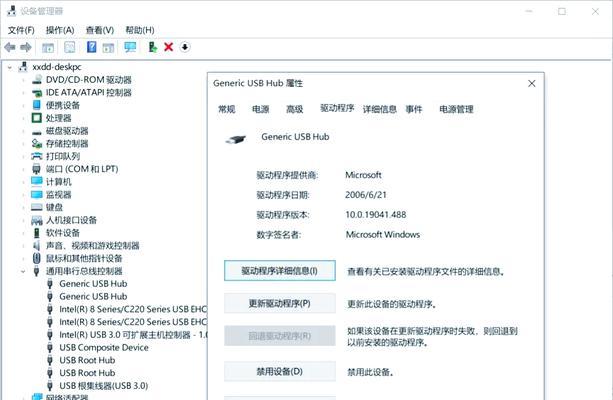Collapse the 通用串行总线控制器 branch
The width and height of the screenshot is (613, 400).
pos(23,271)
